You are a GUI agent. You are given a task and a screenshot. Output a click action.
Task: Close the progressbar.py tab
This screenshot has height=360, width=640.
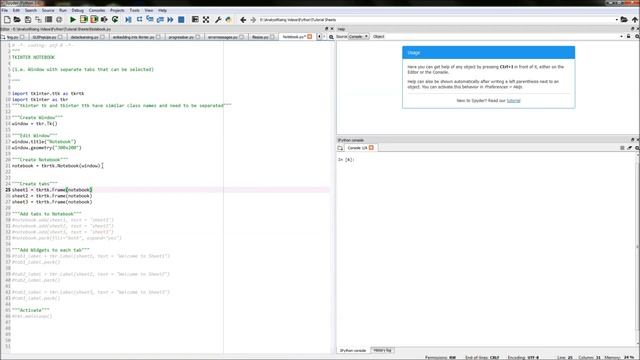click(198, 37)
